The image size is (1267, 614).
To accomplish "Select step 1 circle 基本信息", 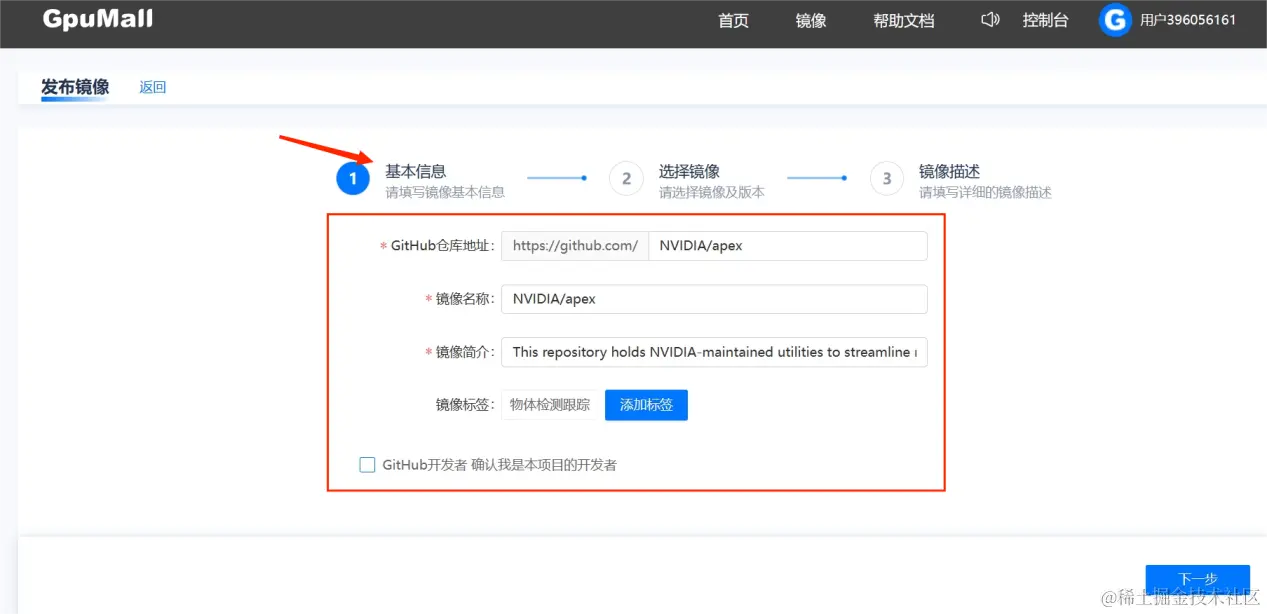I will 353,179.
